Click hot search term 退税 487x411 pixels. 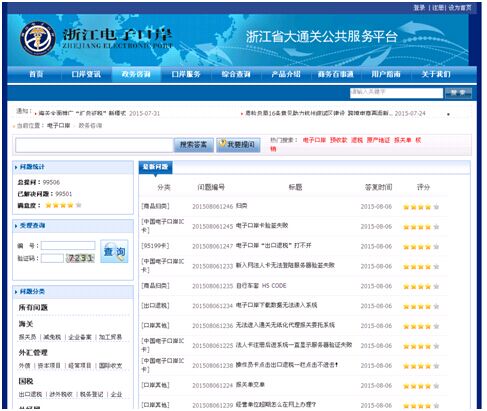coord(357,140)
